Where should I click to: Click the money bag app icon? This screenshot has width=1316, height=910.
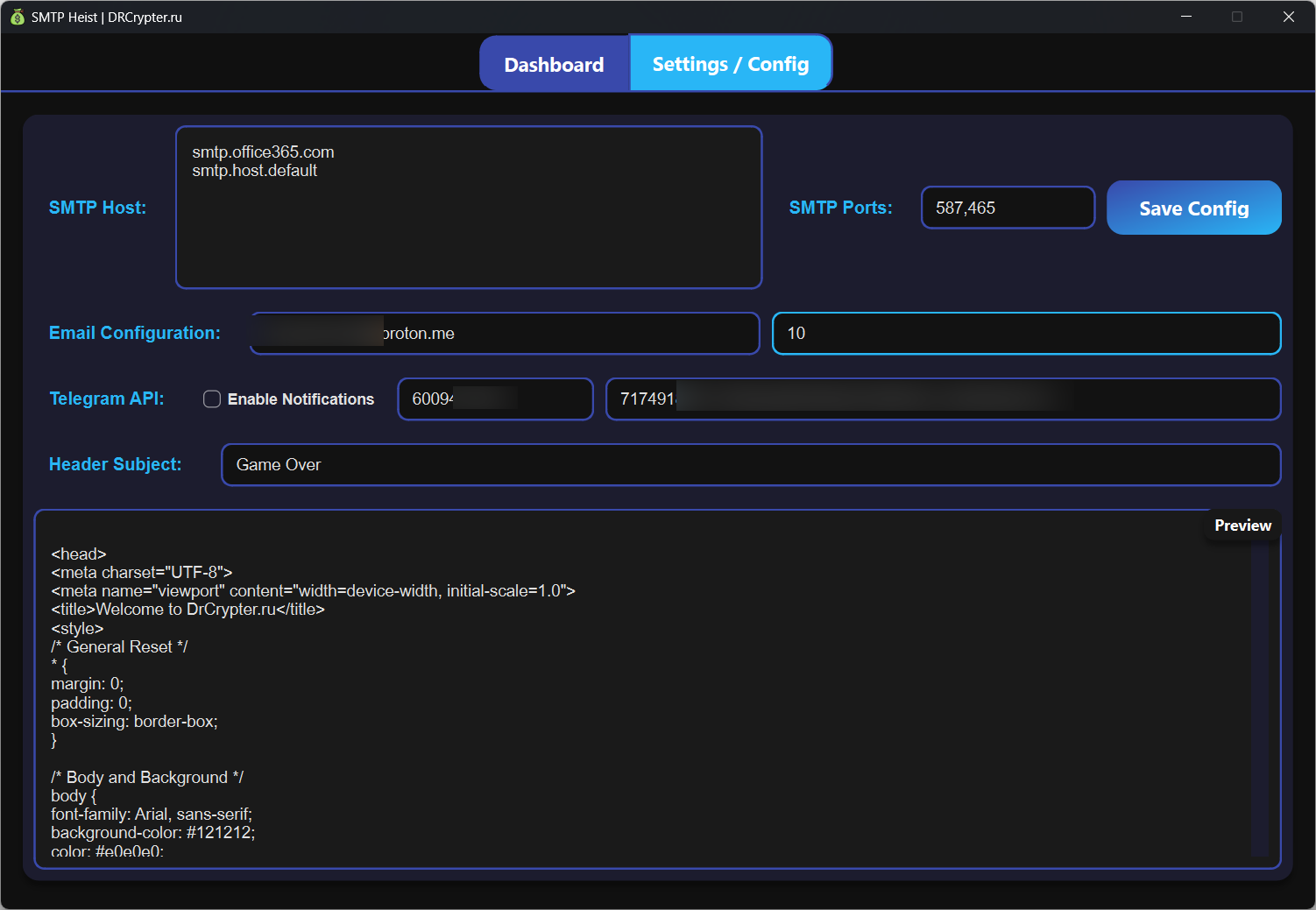coord(16,16)
